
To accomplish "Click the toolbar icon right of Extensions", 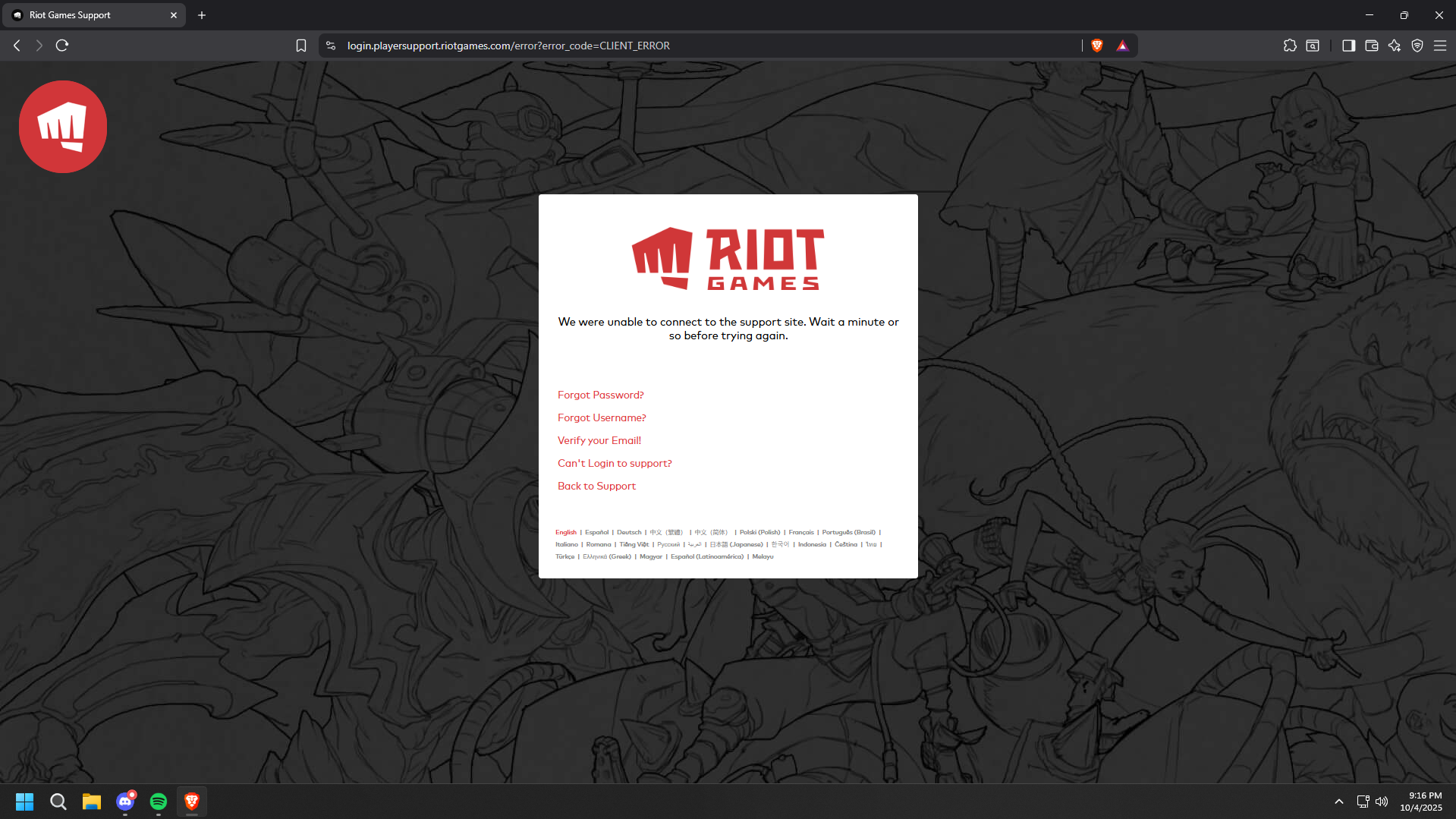I will pos(1313,46).
